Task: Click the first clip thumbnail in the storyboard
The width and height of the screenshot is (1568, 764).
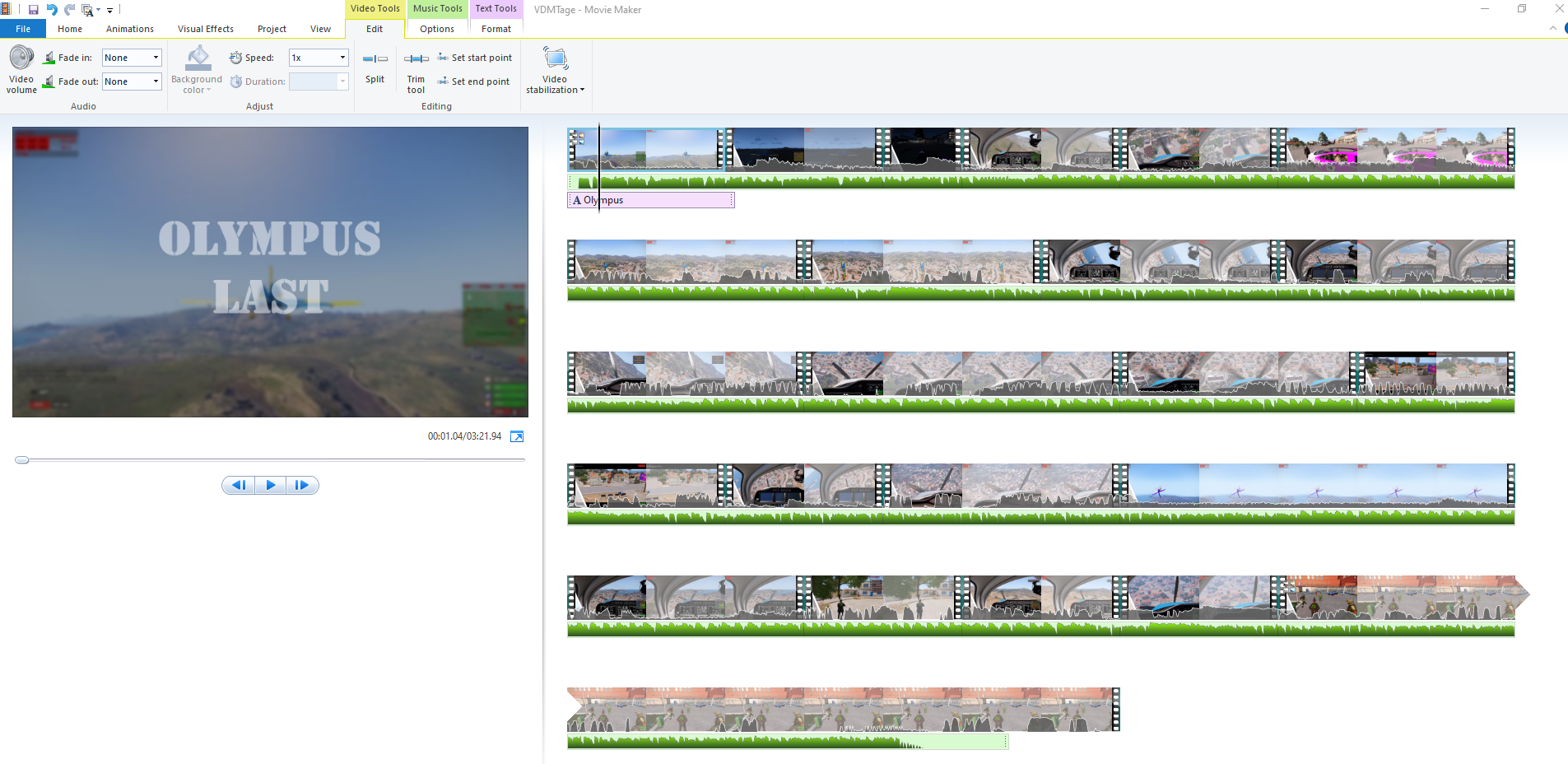Action: click(646, 149)
